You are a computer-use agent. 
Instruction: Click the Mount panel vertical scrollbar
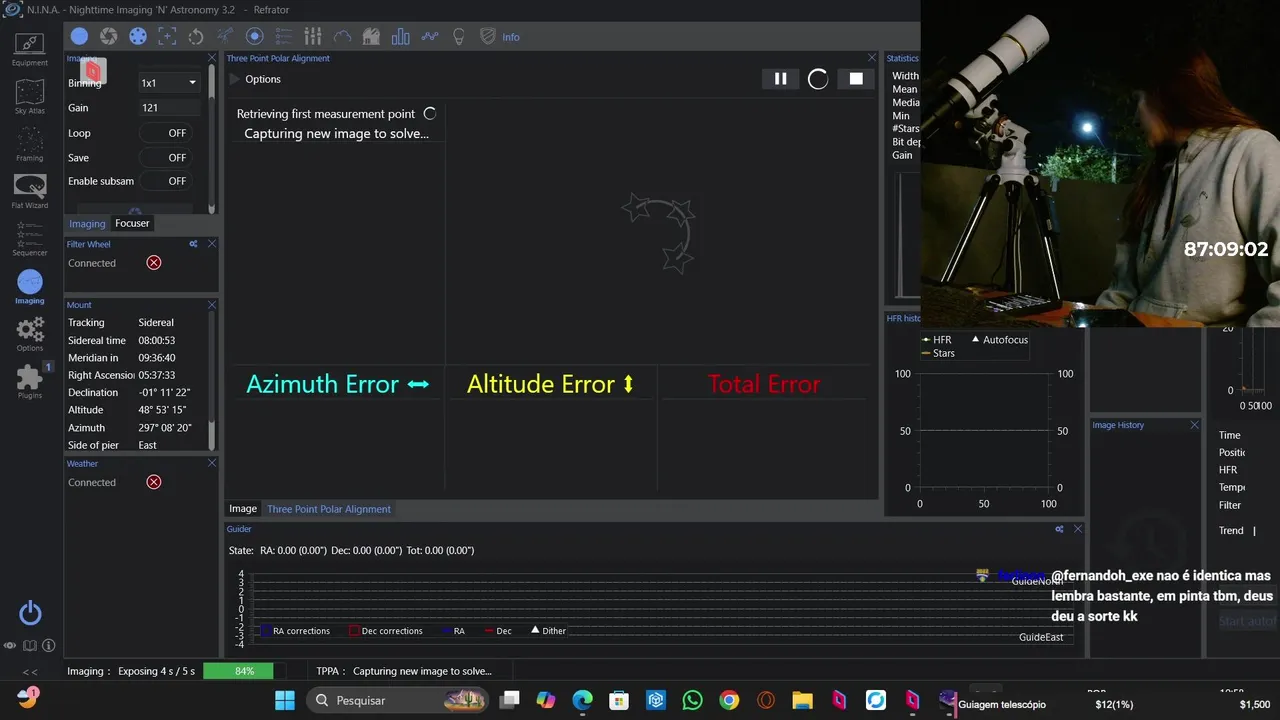[x=211, y=380]
